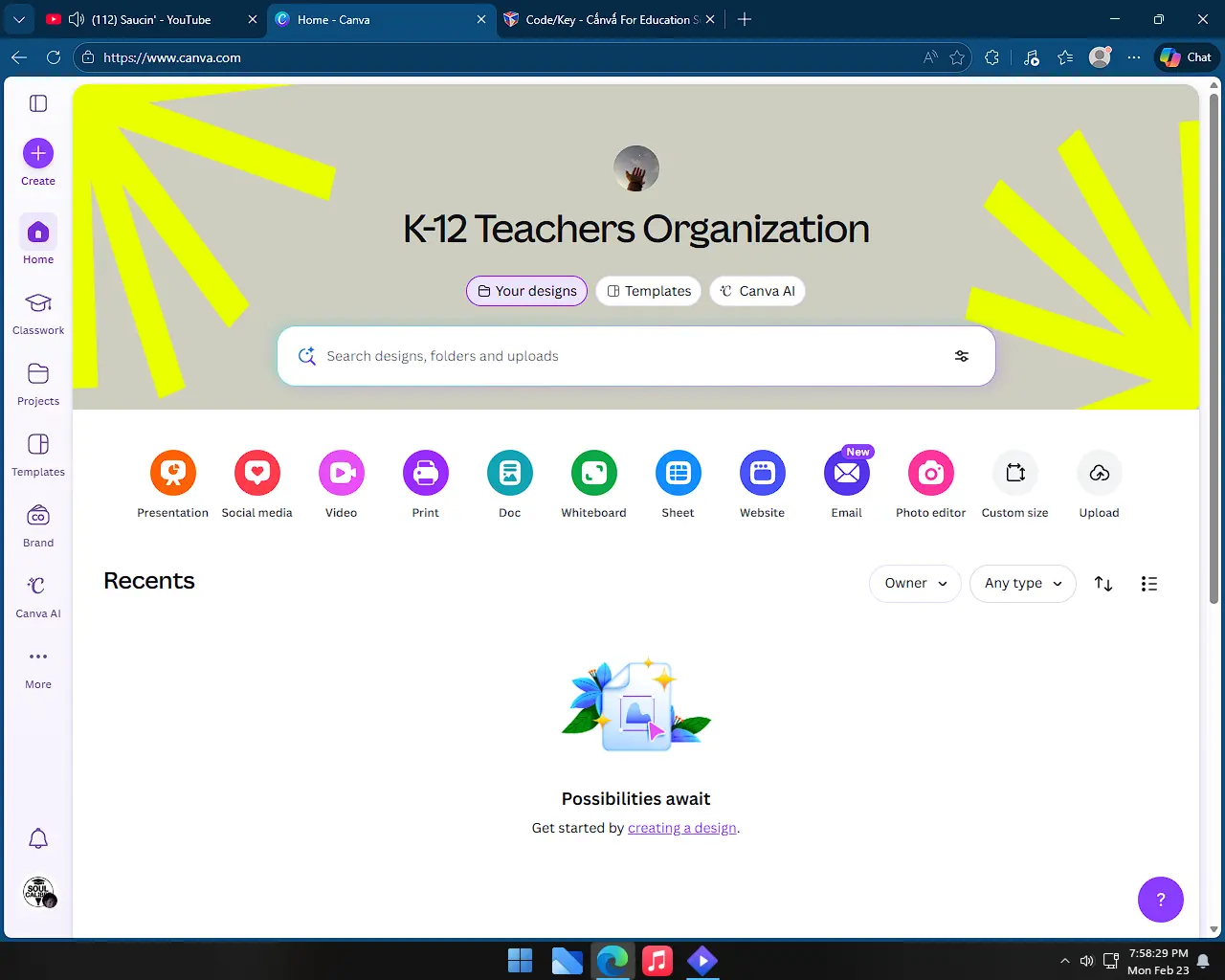This screenshot has width=1225, height=980.
Task: Open Brand kit in the sidebar
Action: pyautogui.click(x=38, y=525)
